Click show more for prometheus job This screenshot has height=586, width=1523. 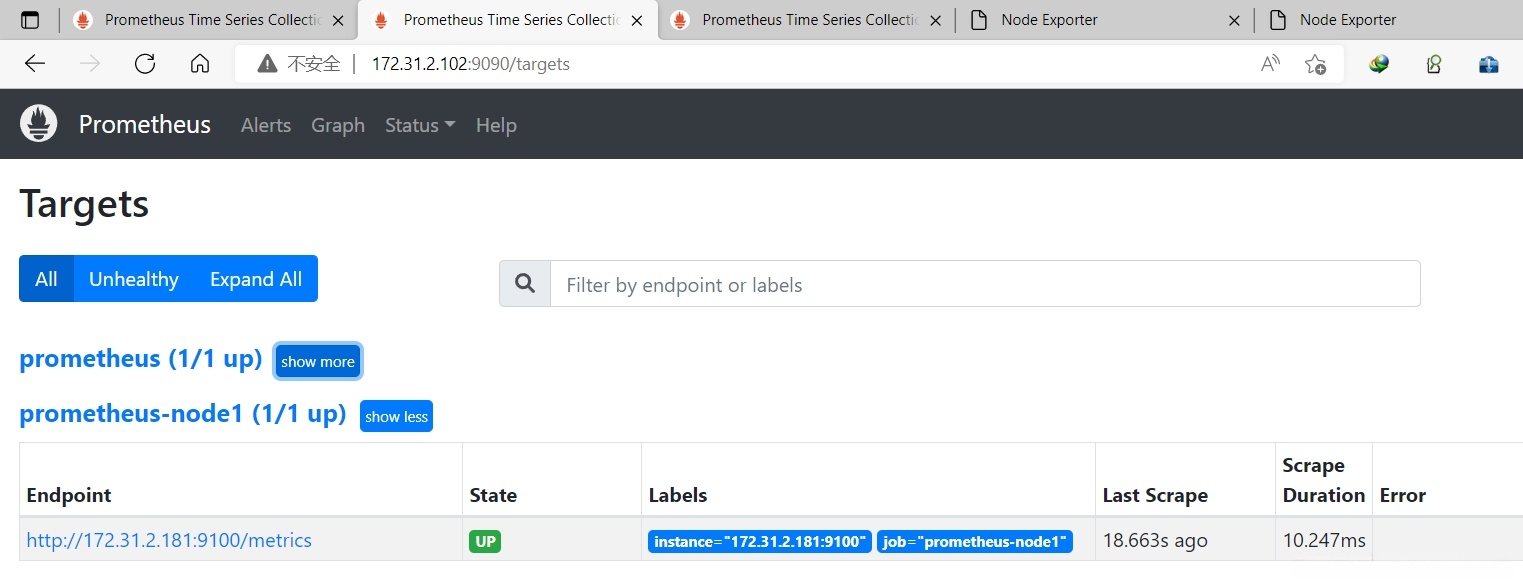tap(318, 362)
